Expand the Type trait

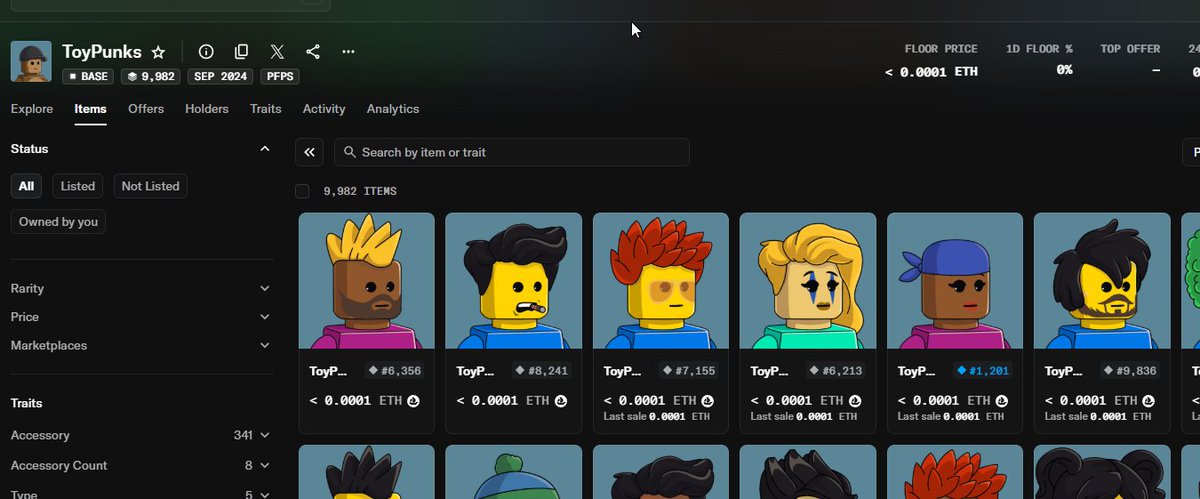pyautogui.click(x=140, y=493)
